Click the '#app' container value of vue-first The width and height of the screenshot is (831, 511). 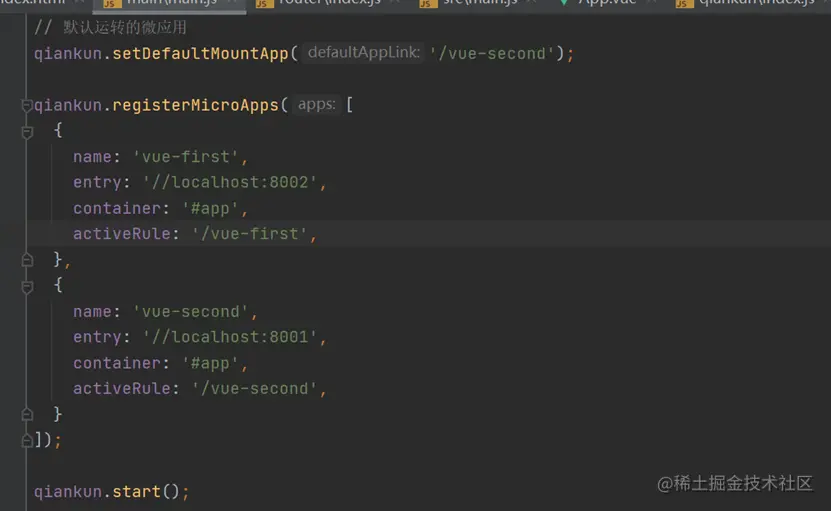(210, 208)
